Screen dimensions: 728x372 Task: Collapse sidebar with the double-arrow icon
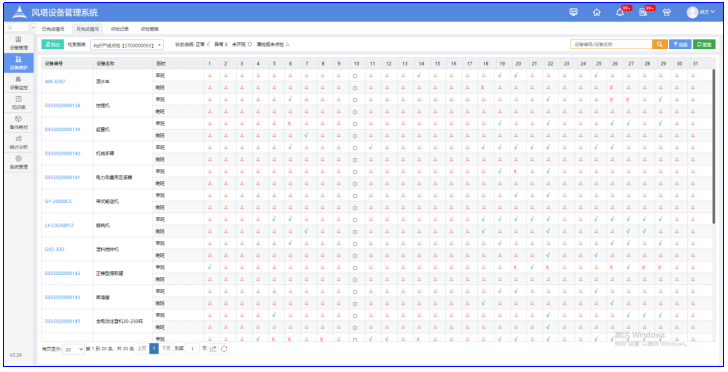[x=33, y=28]
